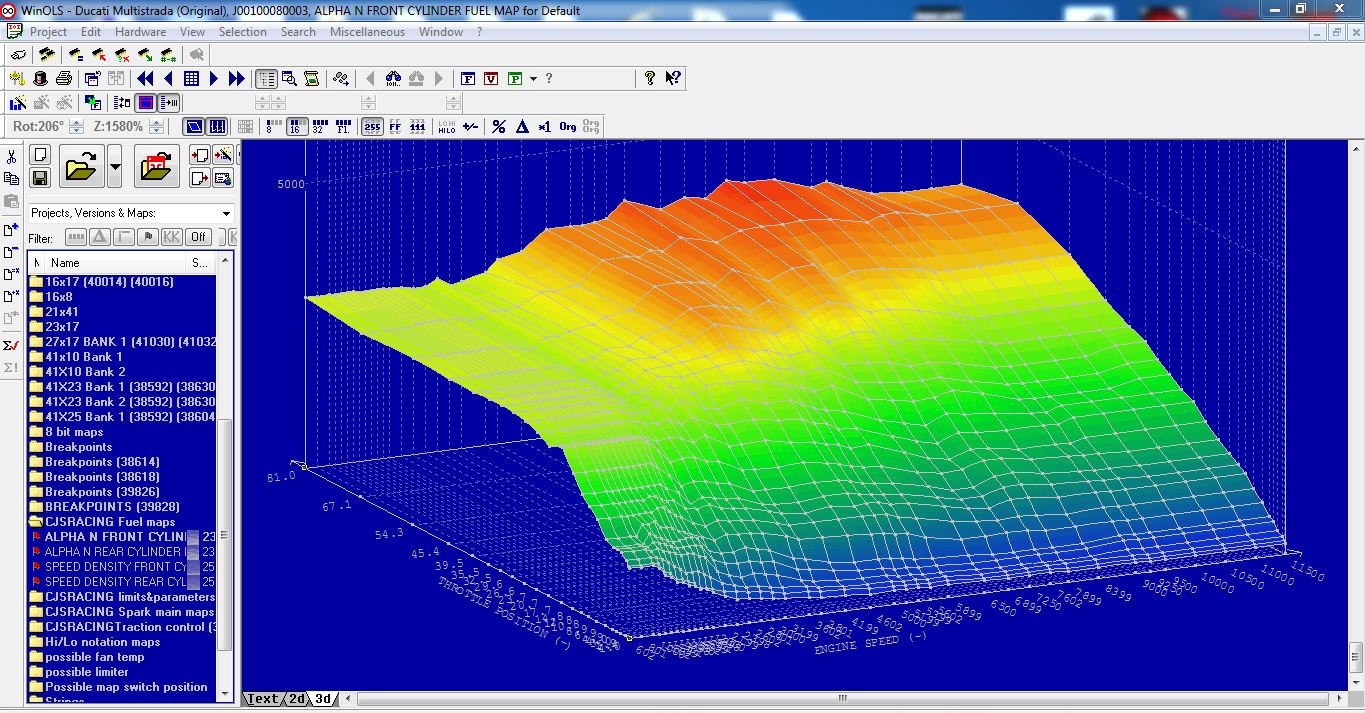Toggle the 255 decimal display mode

click(x=371, y=127)
